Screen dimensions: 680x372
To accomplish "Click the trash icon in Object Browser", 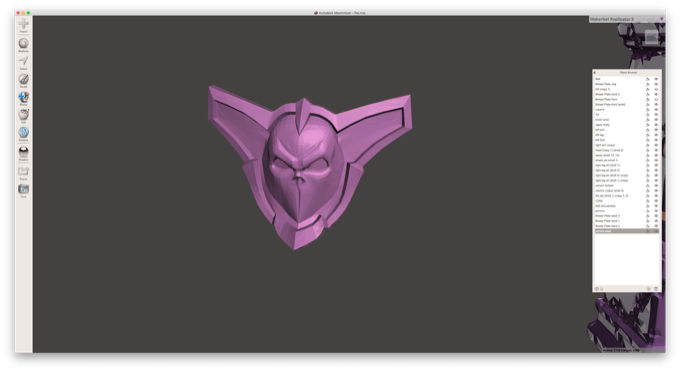I will [656, 289].
